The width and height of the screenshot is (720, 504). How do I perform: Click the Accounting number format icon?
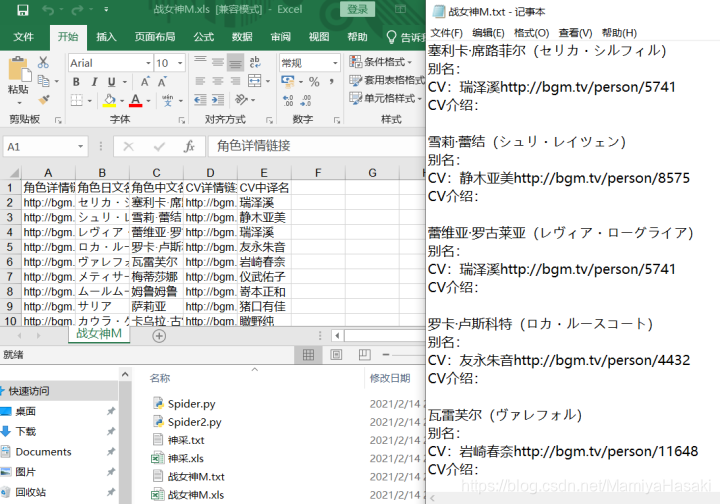tap(288, 82)
